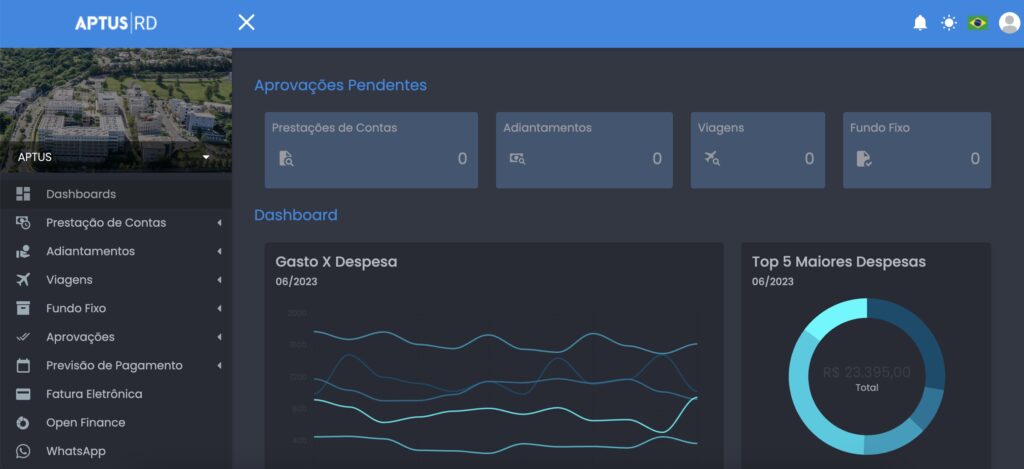This screenshot has height=469, width=1024.
Task: Click the Viagens airplane icon in sidebar
Action: point(23,280)
